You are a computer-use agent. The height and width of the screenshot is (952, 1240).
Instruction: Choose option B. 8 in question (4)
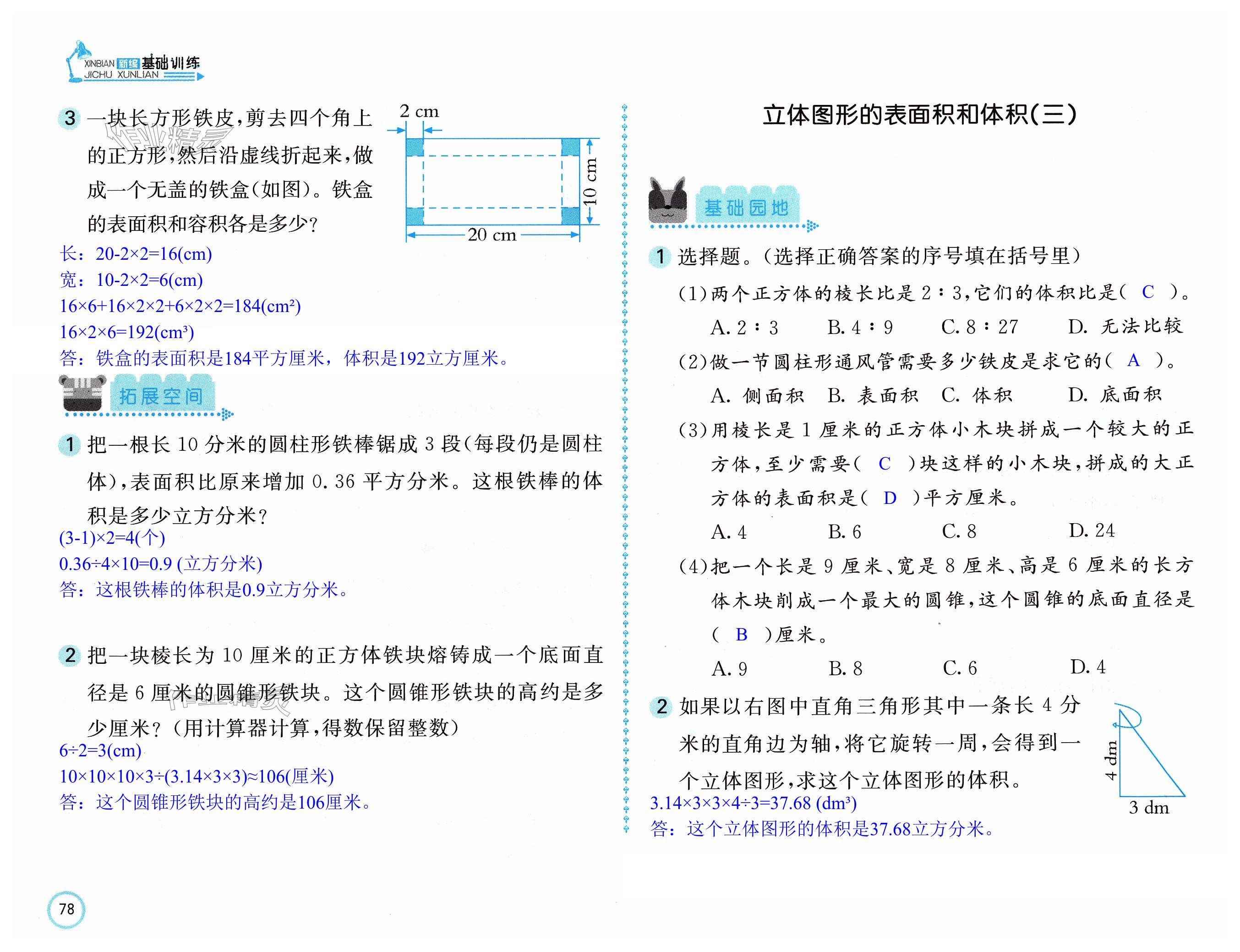click(x=845, y=669)
